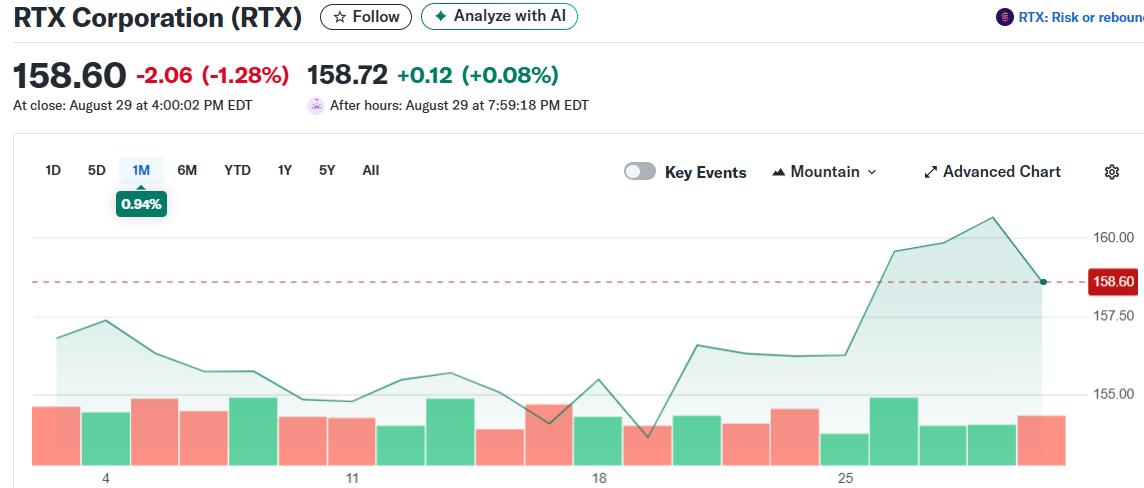Image resolution: width=1144 pixels, height=488 pixels.
Task: Click the +0.12 (+0.08%) after-hours change
Action: coord(478,75)
